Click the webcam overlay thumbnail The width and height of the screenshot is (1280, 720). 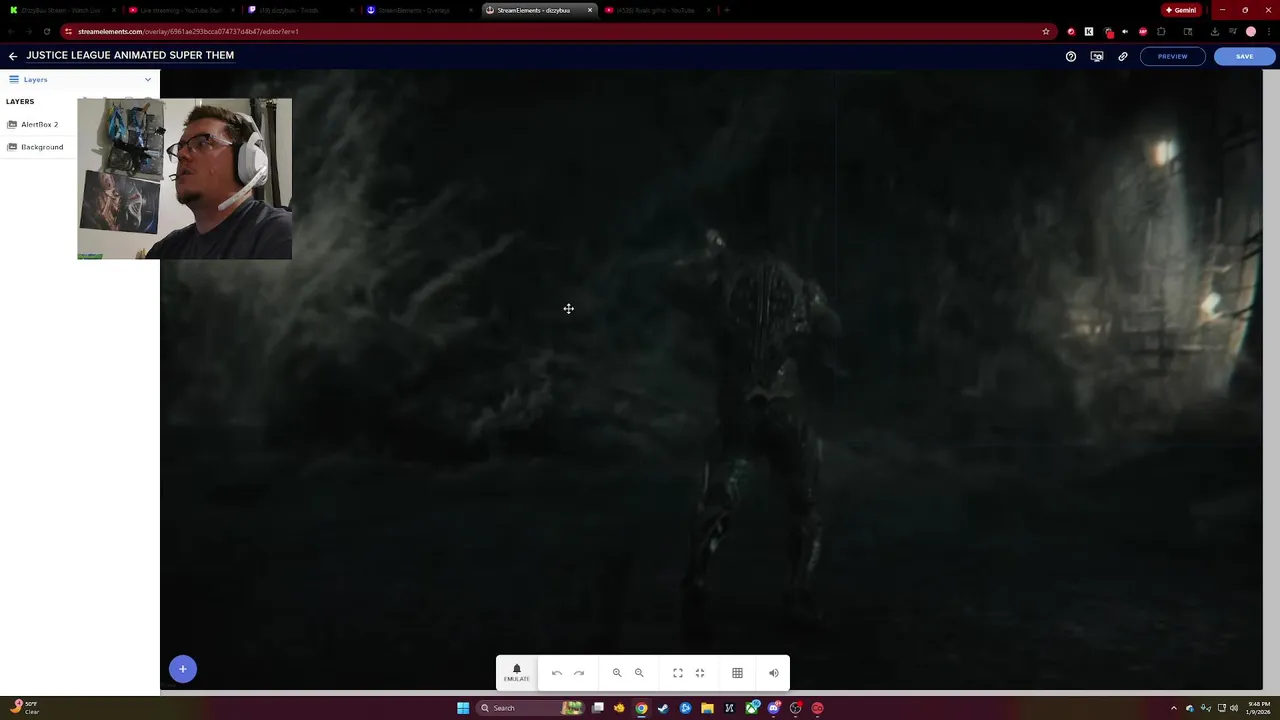pyautogui.click(x=185, y=179)
